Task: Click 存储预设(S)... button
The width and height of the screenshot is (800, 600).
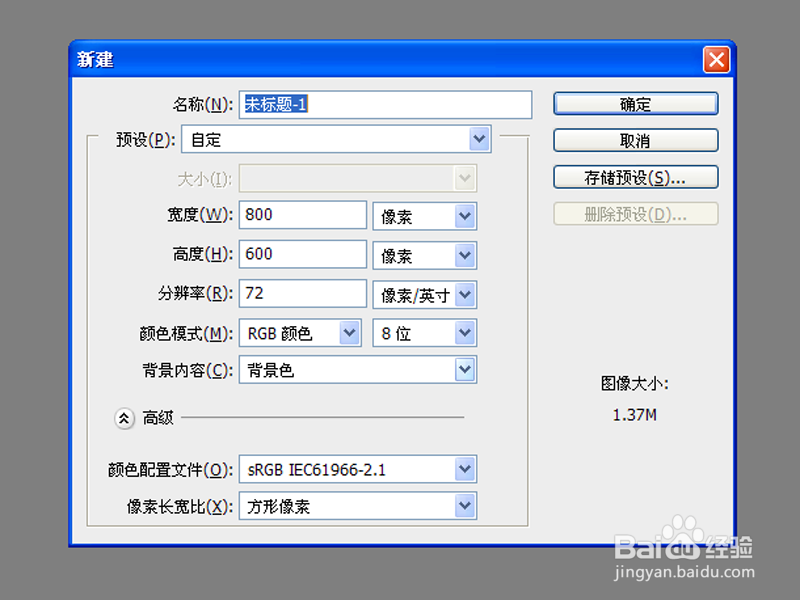Action: pos(636,177)
